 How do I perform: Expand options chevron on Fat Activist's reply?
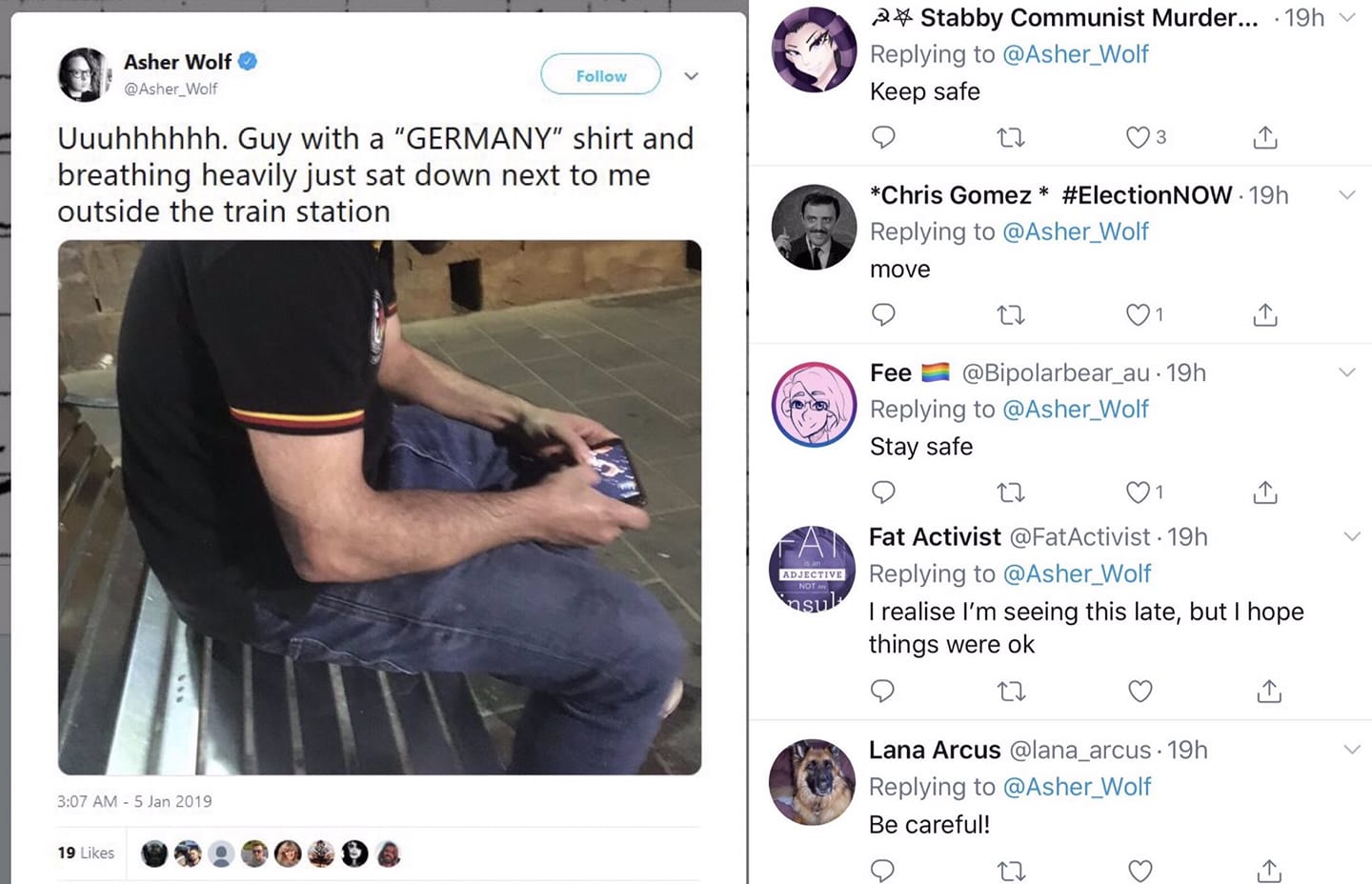(x=1351, y=537)
